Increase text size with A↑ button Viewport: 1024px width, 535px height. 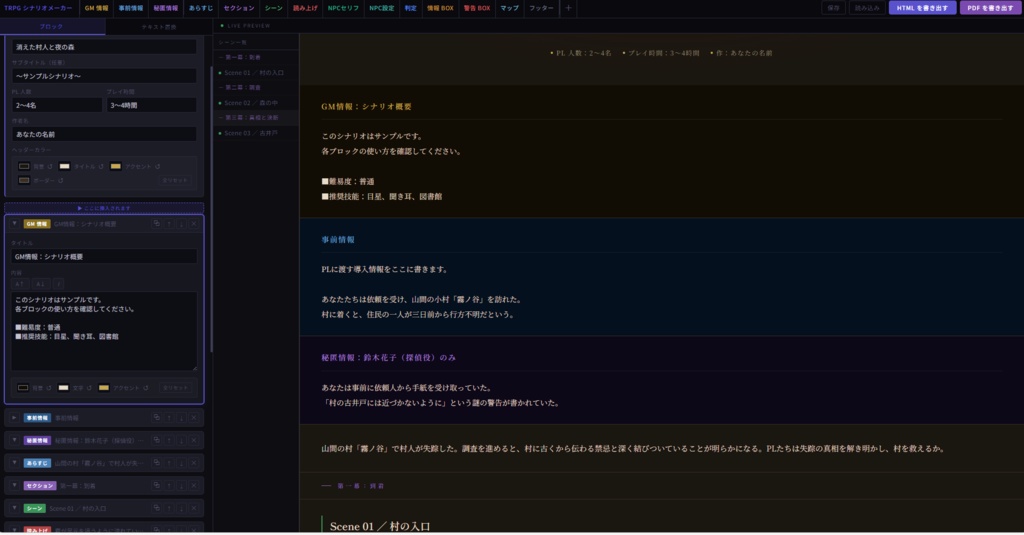click(x=19, y=284)
